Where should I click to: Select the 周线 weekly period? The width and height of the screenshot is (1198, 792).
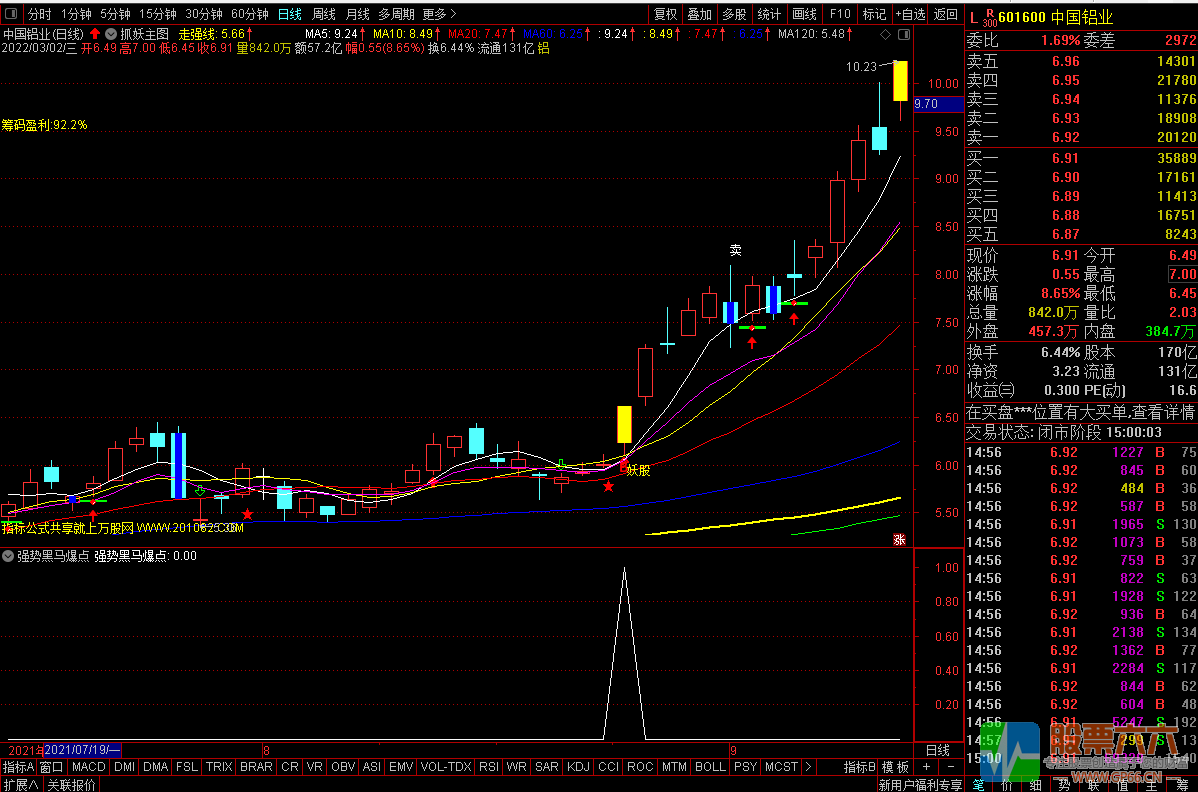point(324,14)
